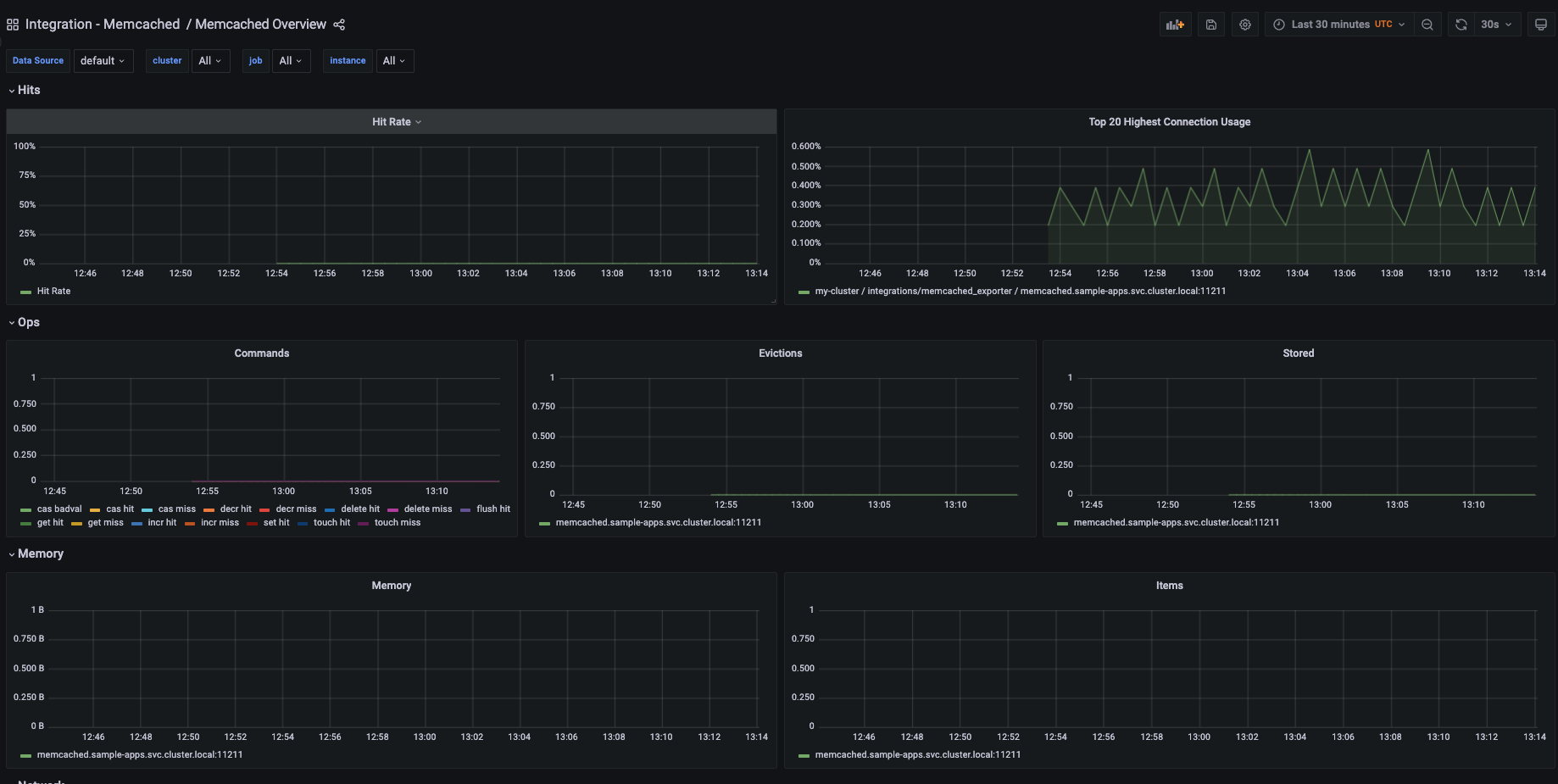This screenshot has height=784, width=1558.
Task: Toggle the get hit series in Commands legend
Action: click(x=50, y=522)
